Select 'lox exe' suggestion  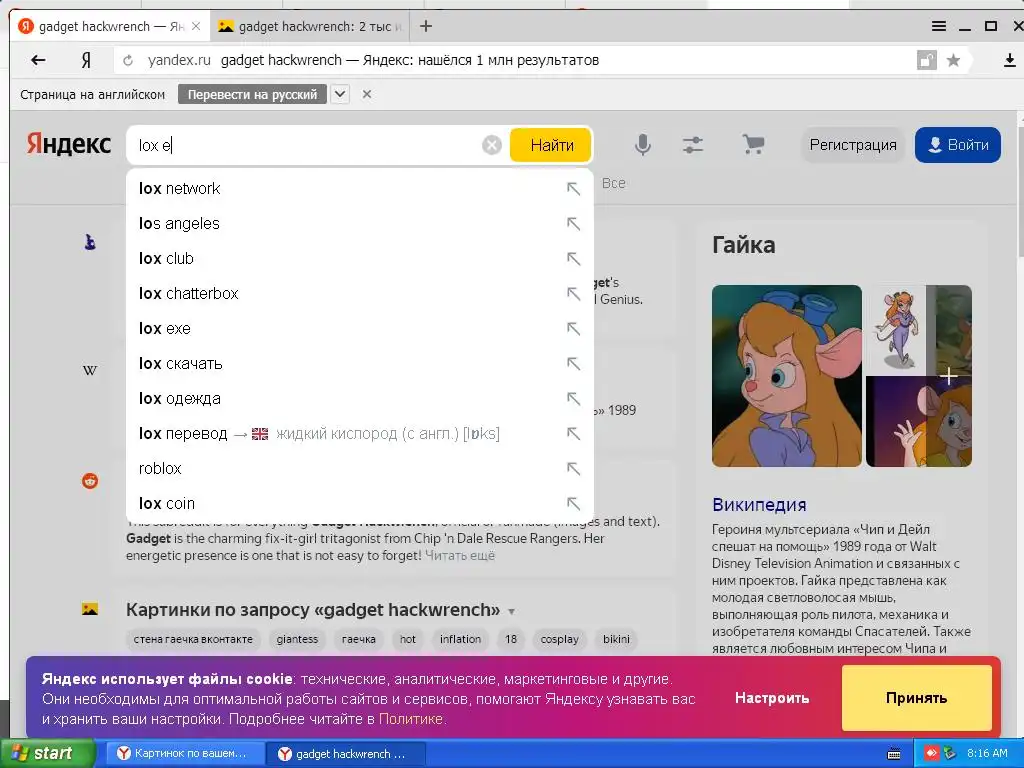pos(360,328)
